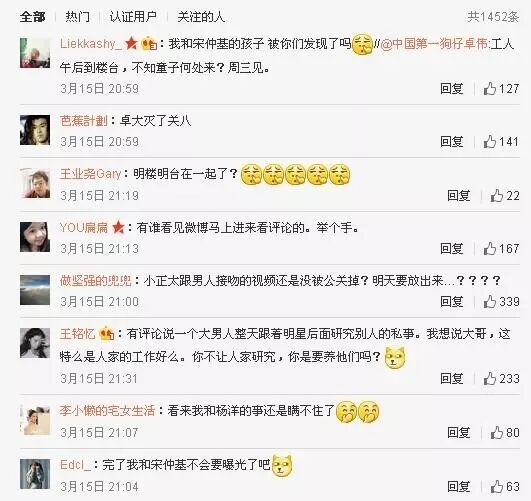Switch to the 热门 tab
Viewport: 531px width, 501px height.
(78, 17)
